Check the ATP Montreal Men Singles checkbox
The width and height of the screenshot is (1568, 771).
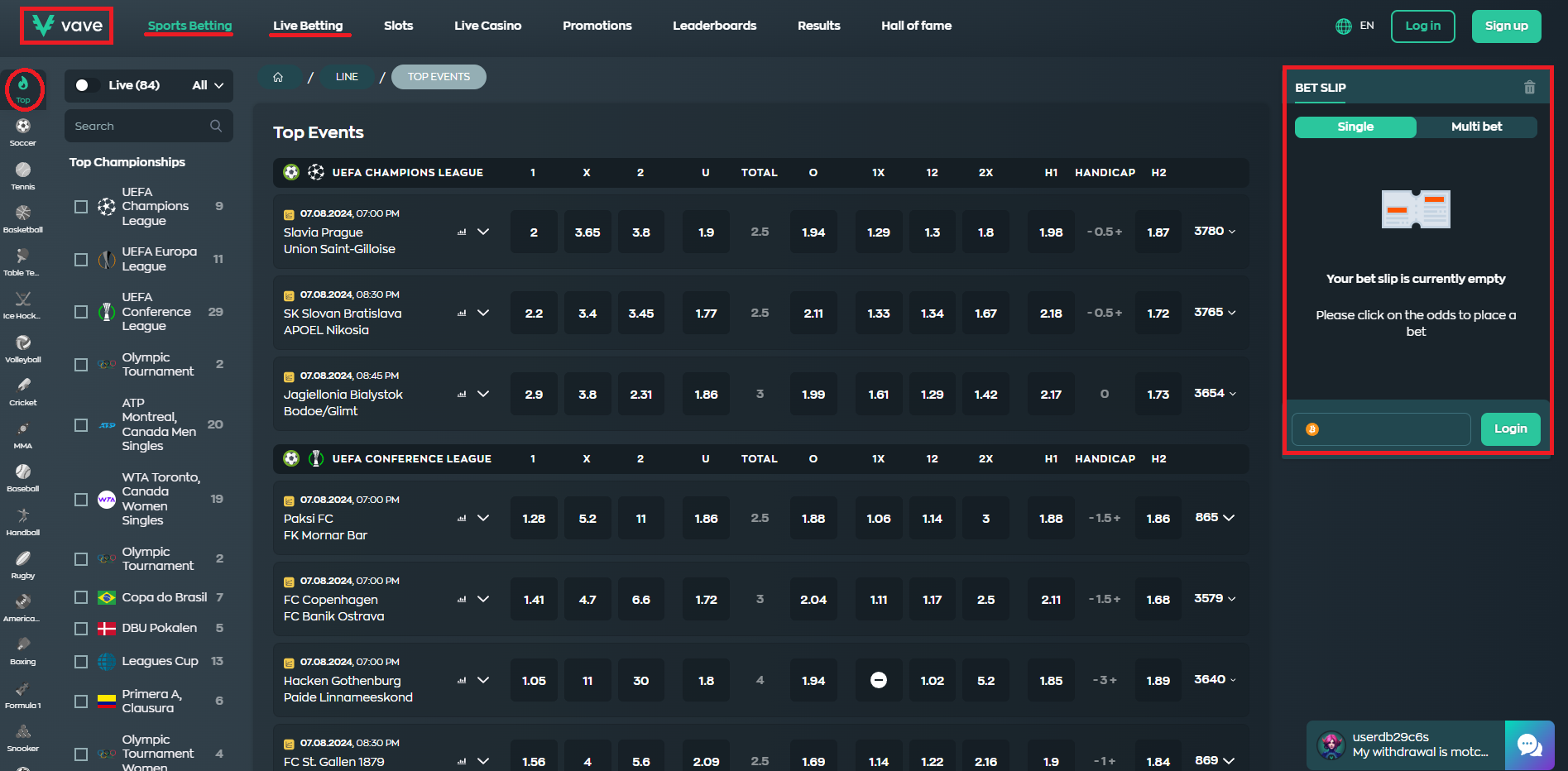point(81,425)
